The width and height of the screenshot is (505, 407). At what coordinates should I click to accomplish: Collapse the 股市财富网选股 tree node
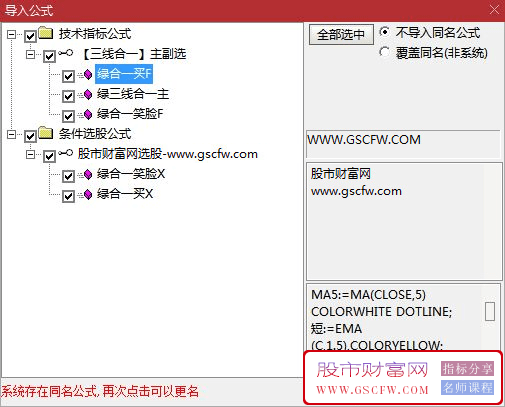(31, 154)
